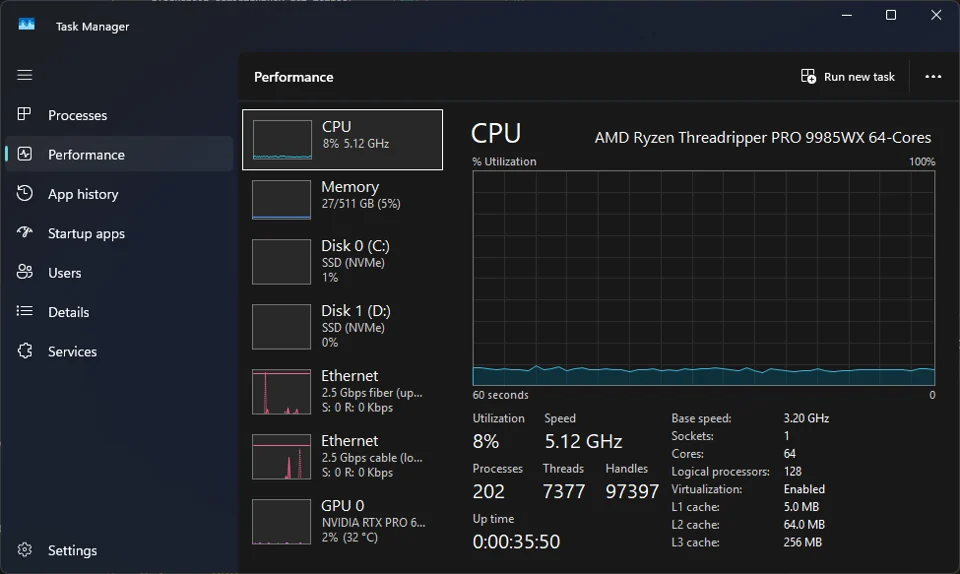
Task: Click the 7377 threads count
Action: (x=564, y=491)
